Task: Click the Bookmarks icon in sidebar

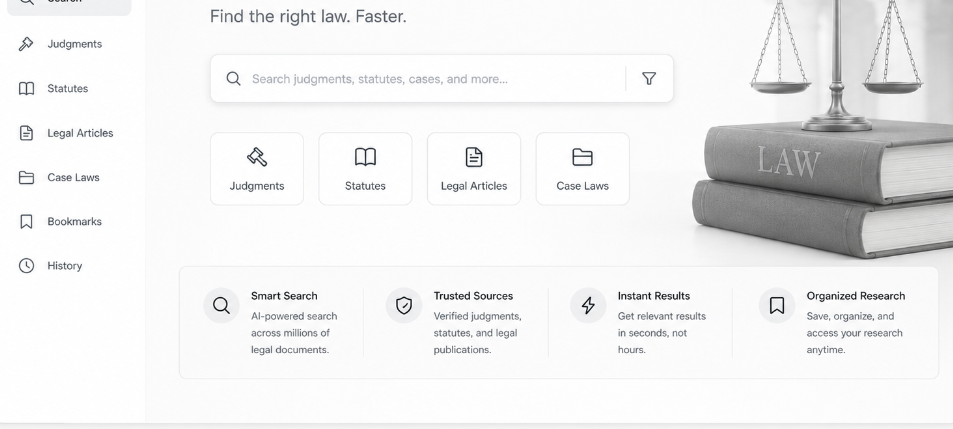Action: point(26,222)
